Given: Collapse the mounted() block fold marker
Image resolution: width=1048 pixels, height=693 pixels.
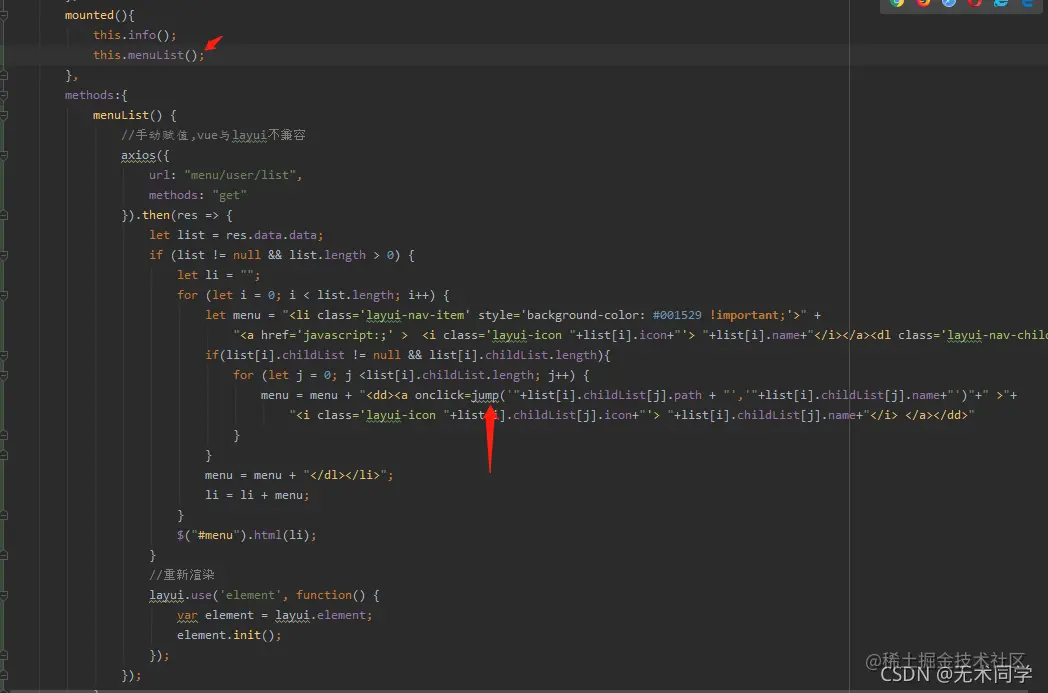Looking at the screenshot, I should 4,15.
